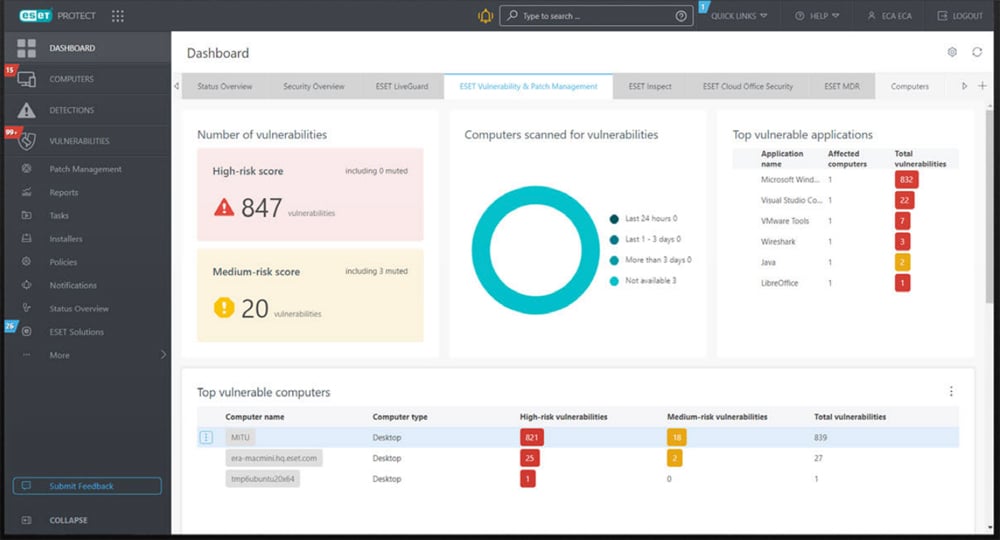Viewport: 1000px width, 540px height.
Task: Open the Help dropdown menu
Action: [817, 16]
